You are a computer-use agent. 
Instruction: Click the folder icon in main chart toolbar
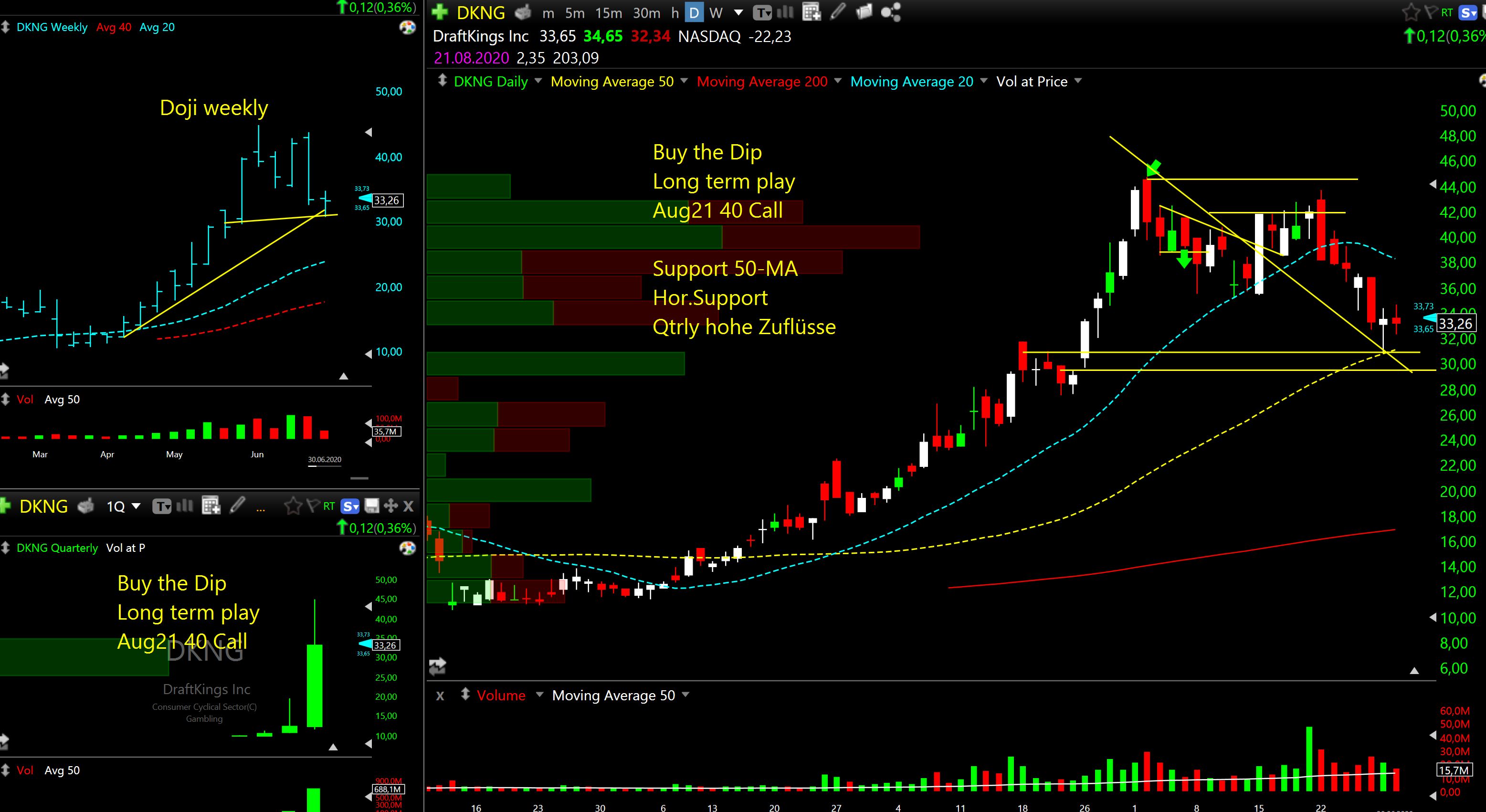tap(864, 12)
